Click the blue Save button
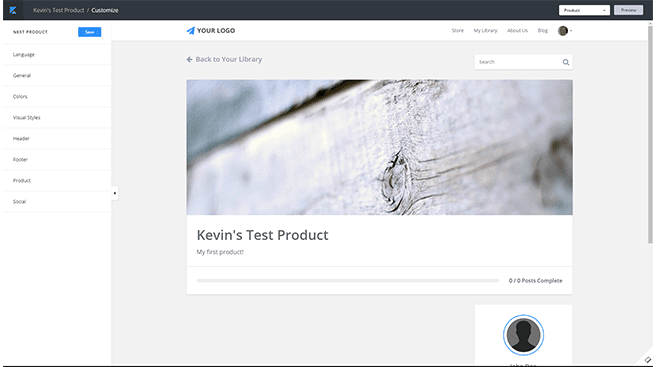Image resolution: width=656 pixels, height=367 pixels. point(90,32)
